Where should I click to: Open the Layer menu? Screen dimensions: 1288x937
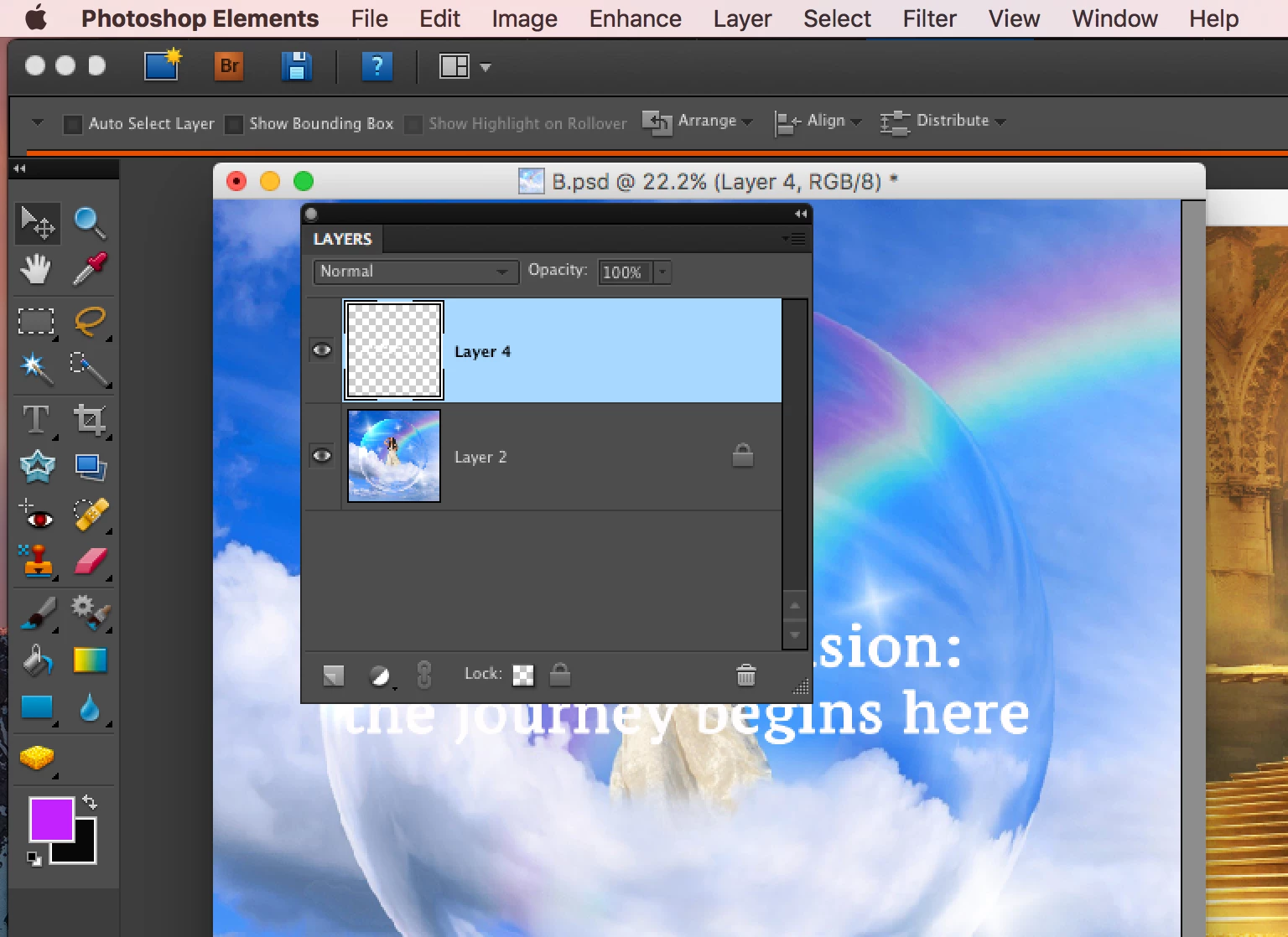[742, 18]
